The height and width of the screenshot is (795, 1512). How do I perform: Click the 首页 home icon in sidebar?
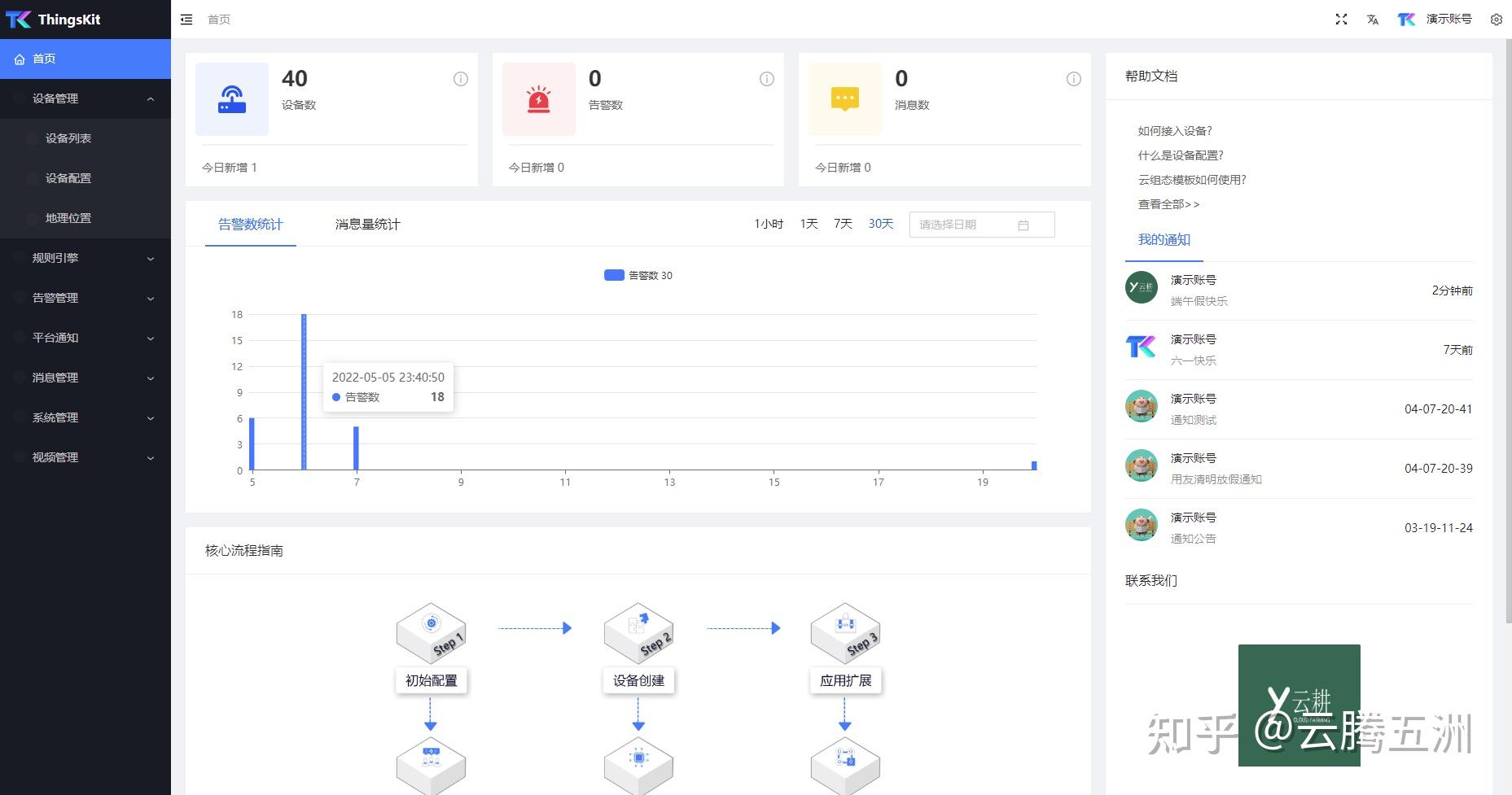coord(20,58)
